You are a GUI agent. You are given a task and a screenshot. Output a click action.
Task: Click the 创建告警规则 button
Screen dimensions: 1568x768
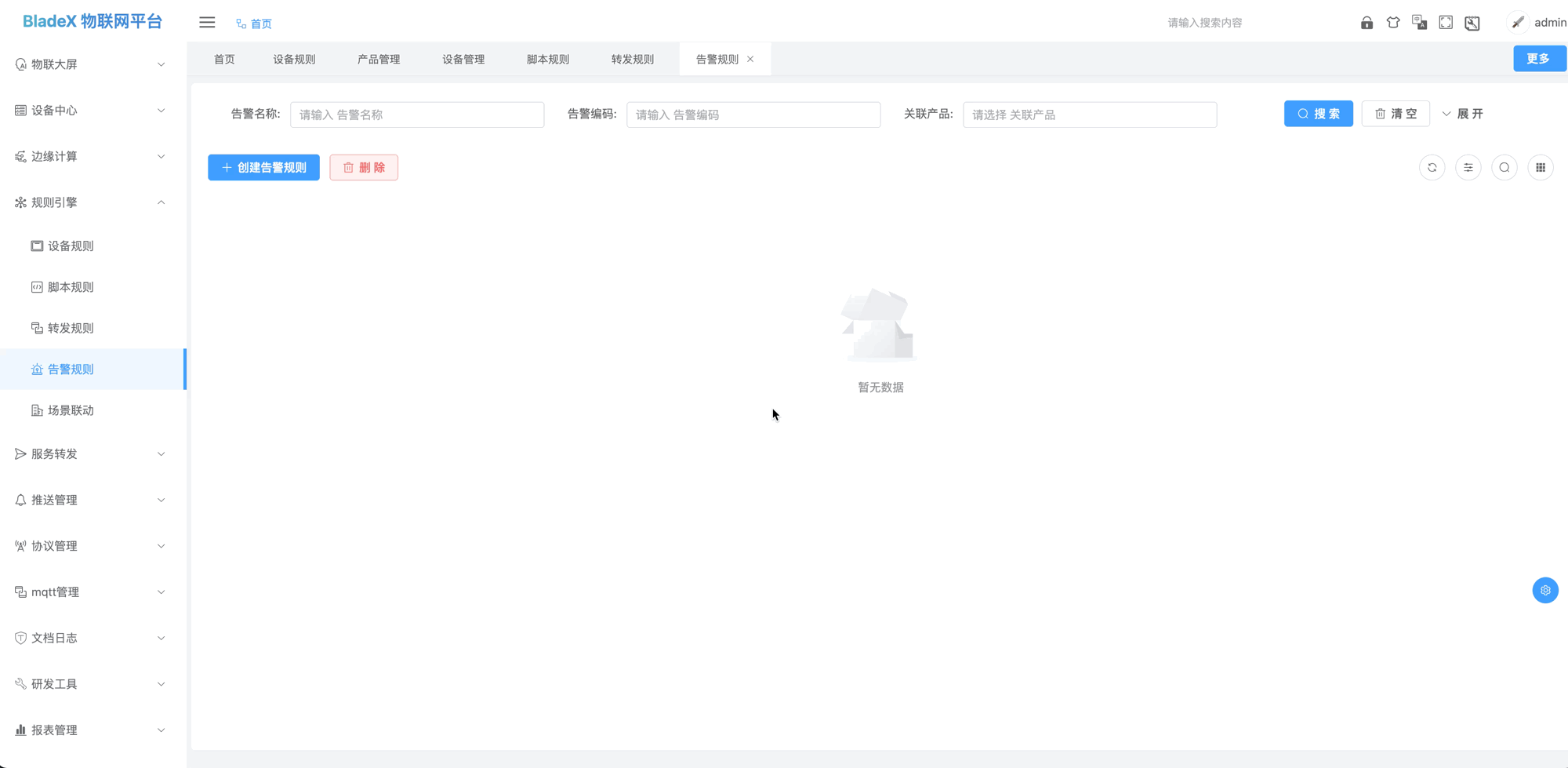[x=263, y=167]
